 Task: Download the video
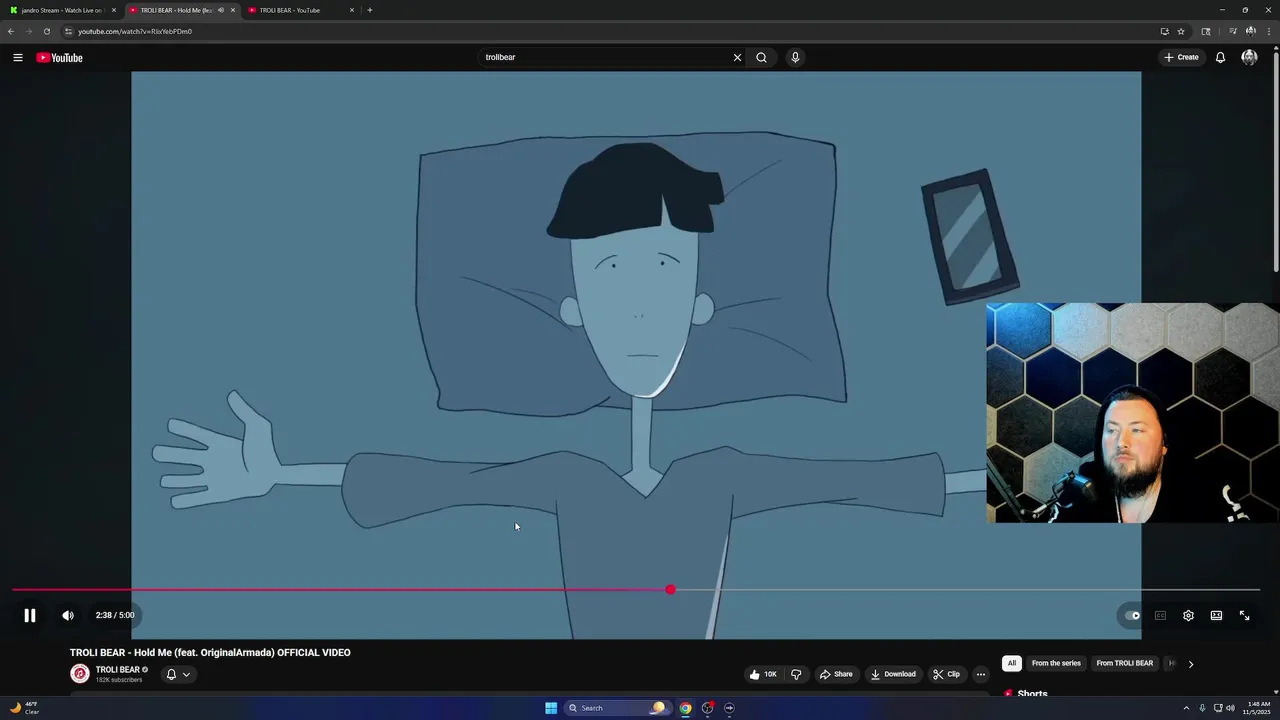(894, 674)
